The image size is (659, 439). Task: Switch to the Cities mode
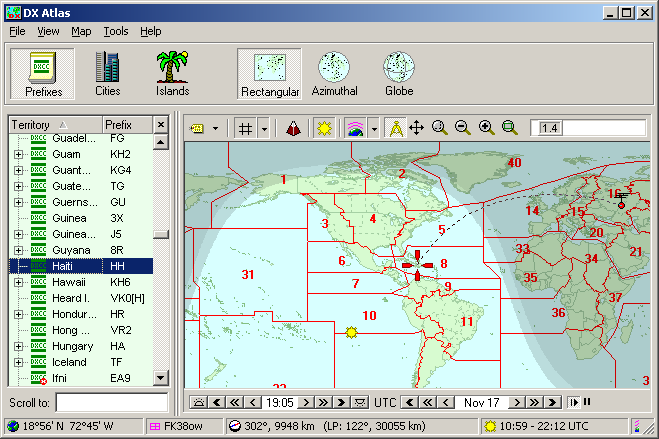pos(107,74)
